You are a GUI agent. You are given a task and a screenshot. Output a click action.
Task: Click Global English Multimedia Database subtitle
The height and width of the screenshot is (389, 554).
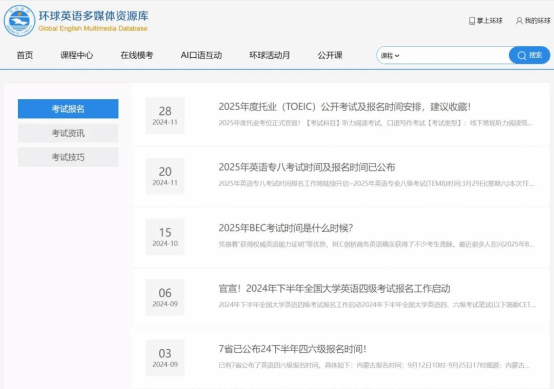(x=93, y=29)
